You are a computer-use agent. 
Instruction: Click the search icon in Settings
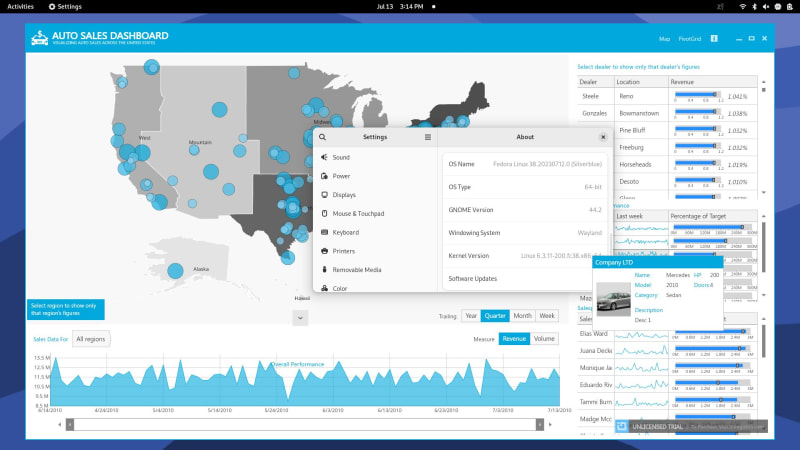click(x=322, y=137)
